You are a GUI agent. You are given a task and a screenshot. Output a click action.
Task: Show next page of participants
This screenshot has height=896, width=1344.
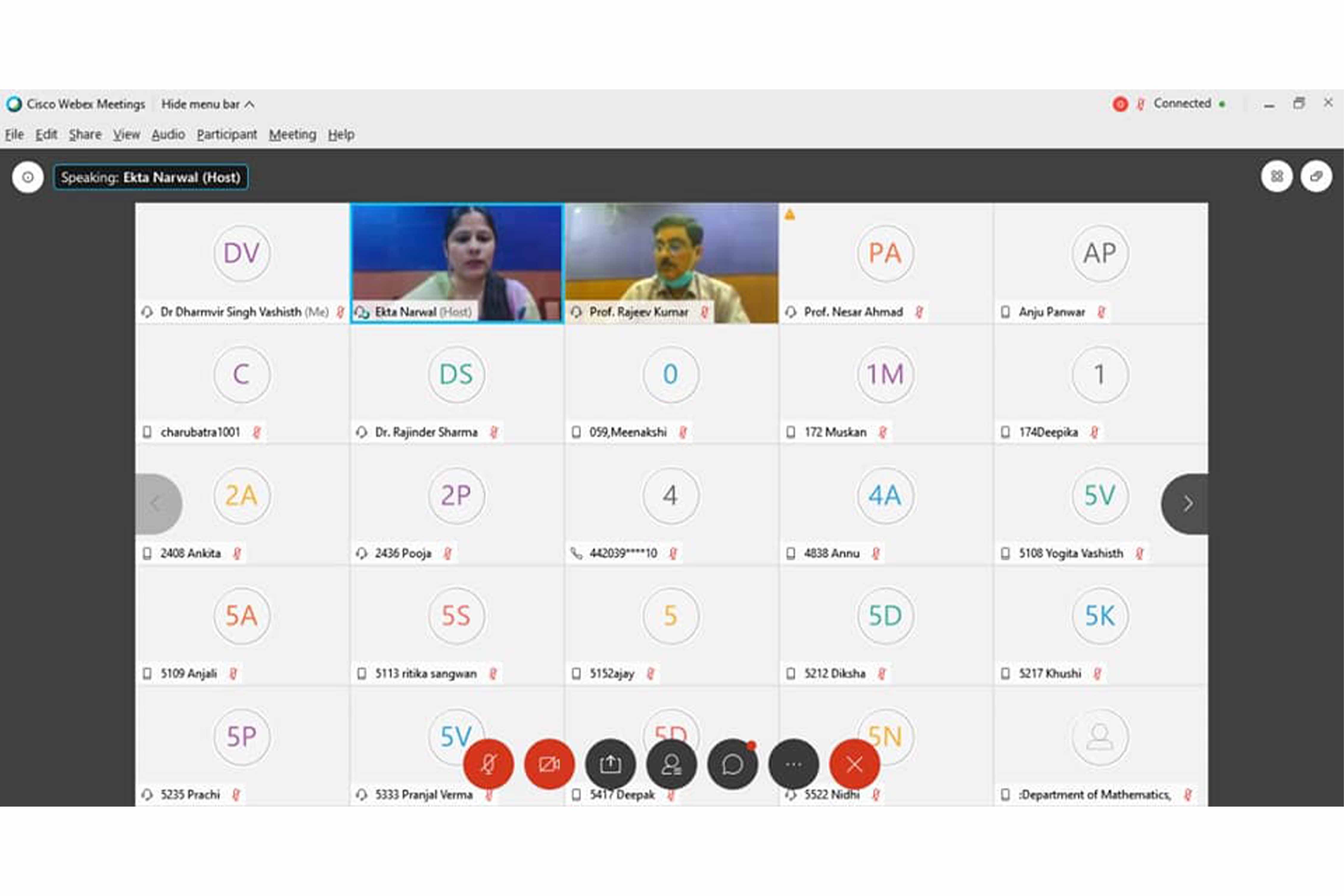click(x=1187, y=503)
